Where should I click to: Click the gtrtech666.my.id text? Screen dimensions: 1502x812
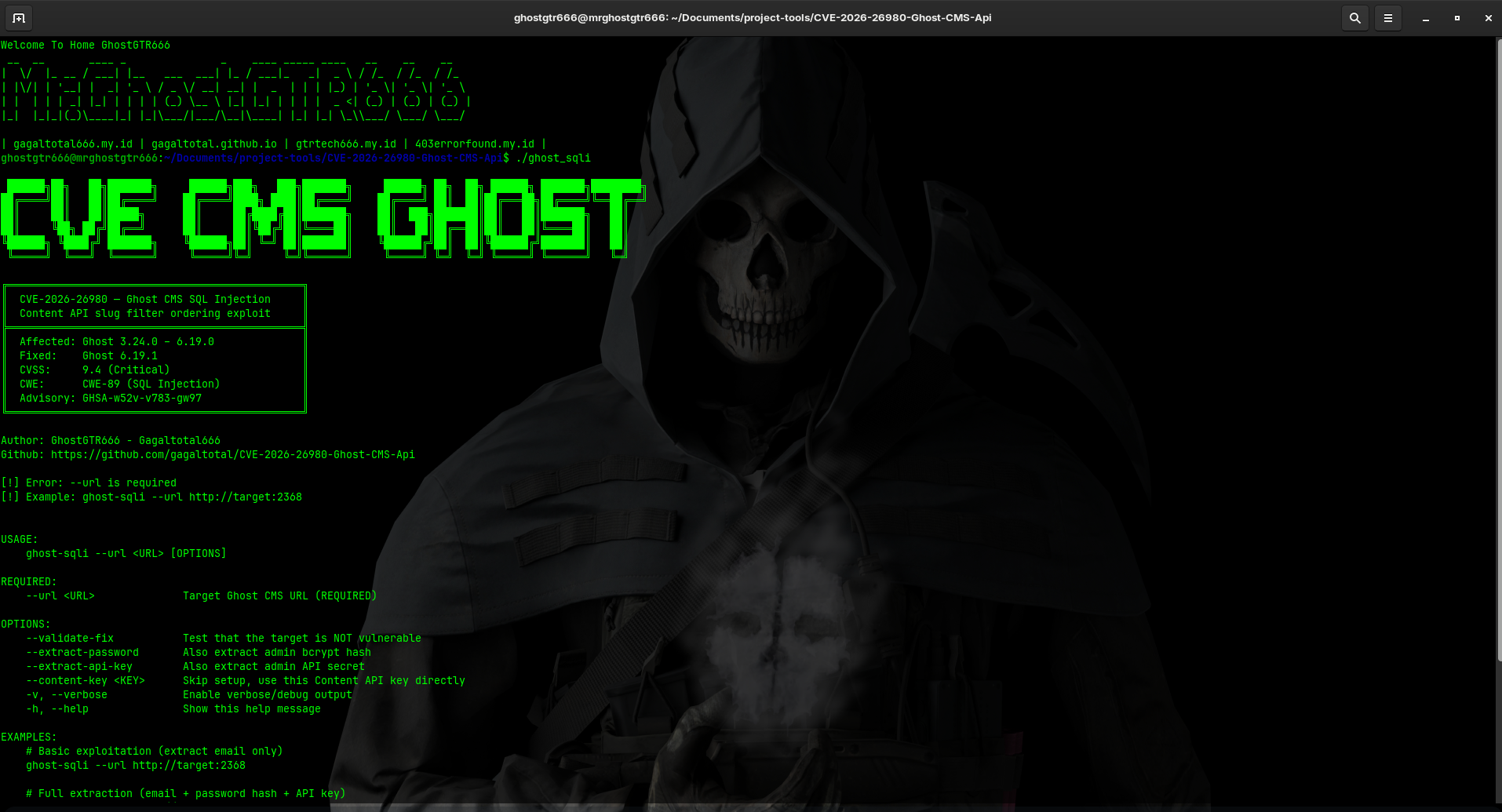tap(346, 144)
